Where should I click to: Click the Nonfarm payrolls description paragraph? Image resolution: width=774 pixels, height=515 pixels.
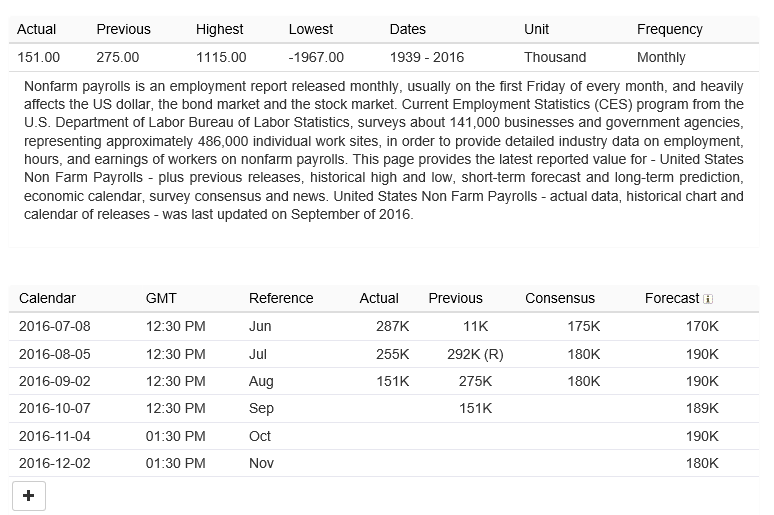383,150
